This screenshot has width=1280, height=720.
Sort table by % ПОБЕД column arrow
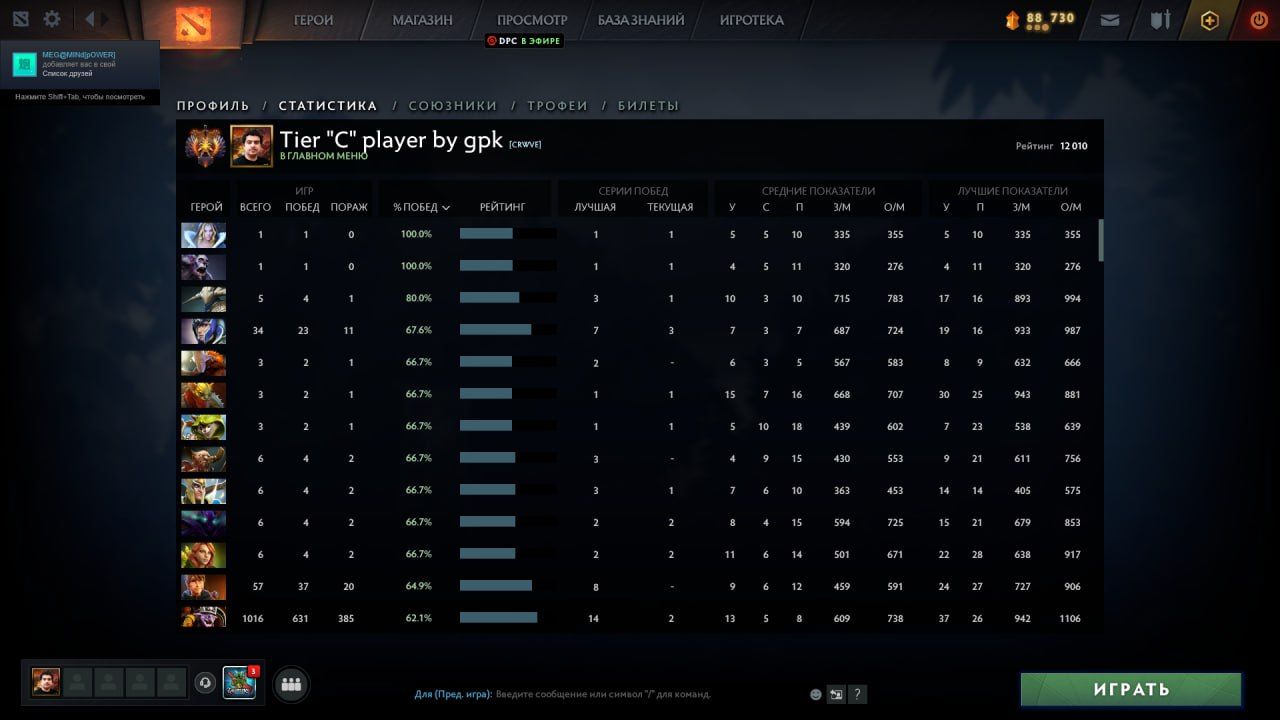pyautogui.click(x=446, y=208)
